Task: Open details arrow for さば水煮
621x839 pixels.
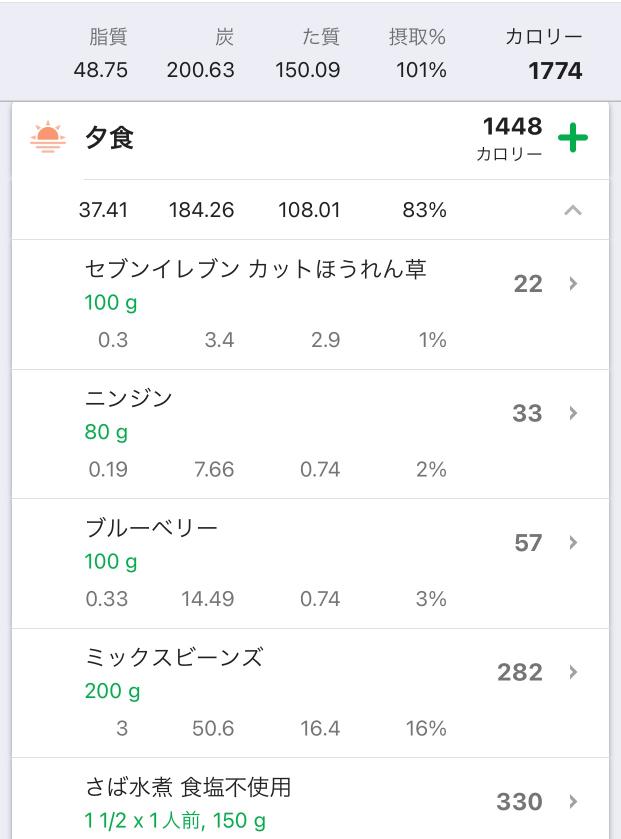Action: pyautogui.click(x=573, y=802)
